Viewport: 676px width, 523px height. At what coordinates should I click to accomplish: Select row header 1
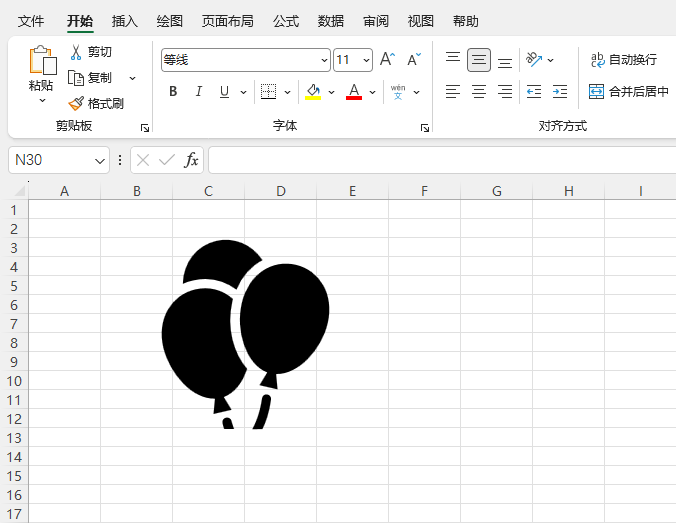click(x=14, y=210)
